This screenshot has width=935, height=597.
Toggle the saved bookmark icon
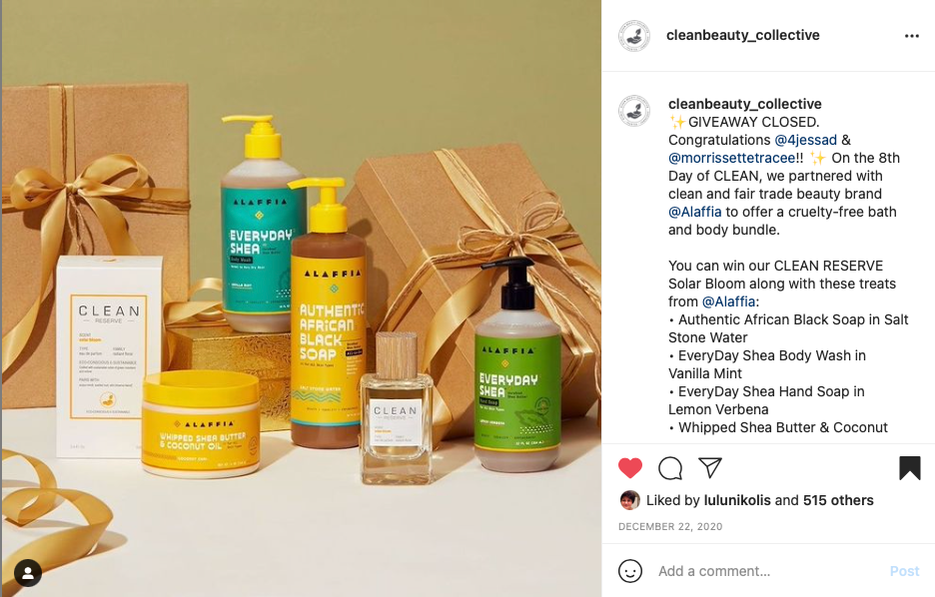pyautogui.click(x=909, y=468)
